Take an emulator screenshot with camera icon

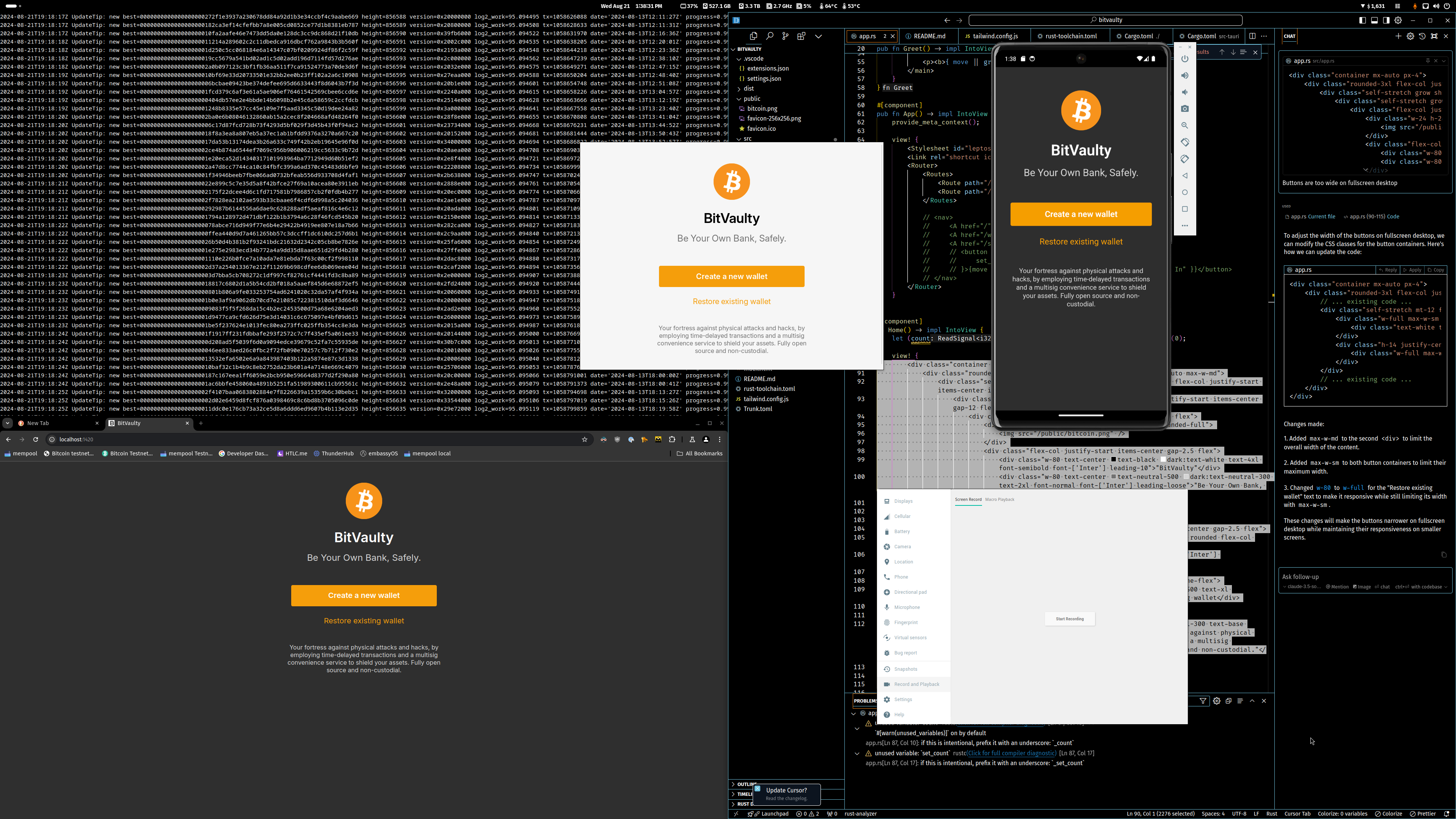click(x=1185, y=108)
